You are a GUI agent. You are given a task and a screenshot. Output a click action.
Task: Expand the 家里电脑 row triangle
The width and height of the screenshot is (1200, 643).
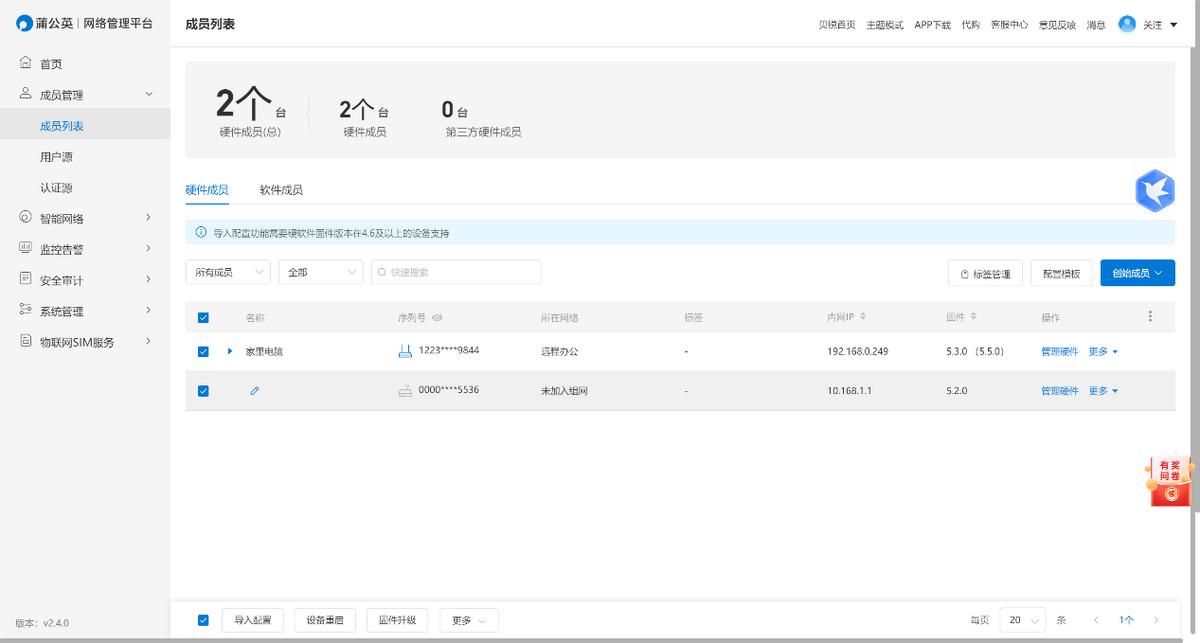click(230, 352)
